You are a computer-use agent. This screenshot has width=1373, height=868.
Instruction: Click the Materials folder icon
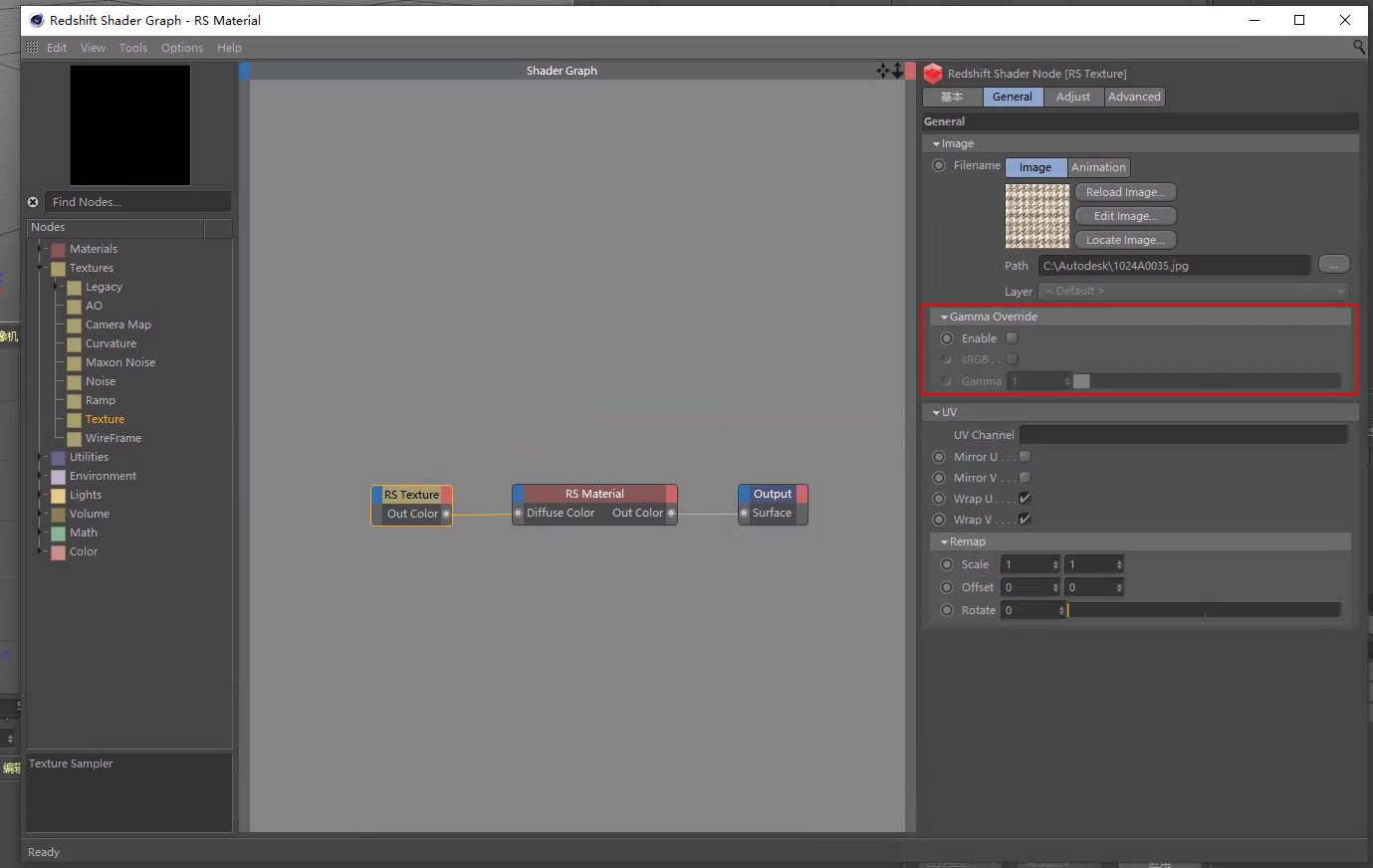(x=59, y=250)
